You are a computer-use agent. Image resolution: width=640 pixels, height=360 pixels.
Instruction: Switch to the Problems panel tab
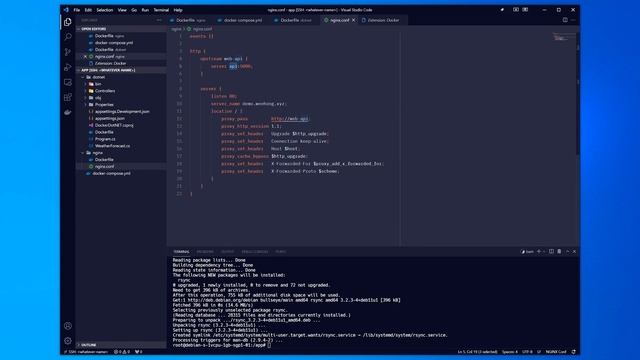pos(205,252)
